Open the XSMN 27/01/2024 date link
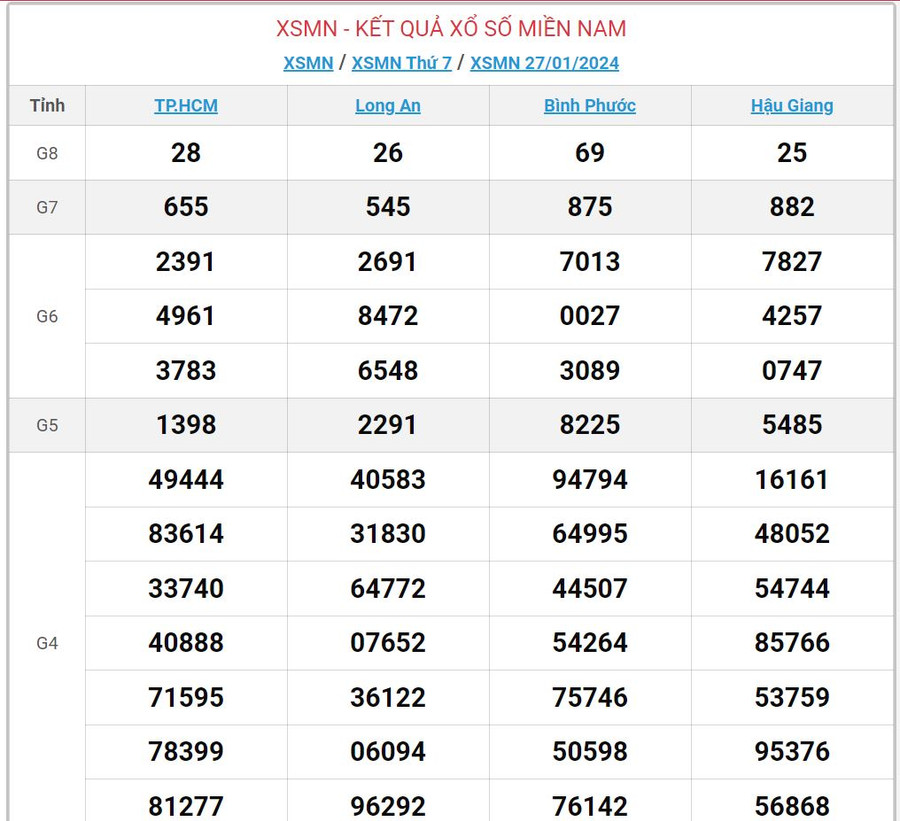The width and height of the screenshot is (900, 821). 544,63
